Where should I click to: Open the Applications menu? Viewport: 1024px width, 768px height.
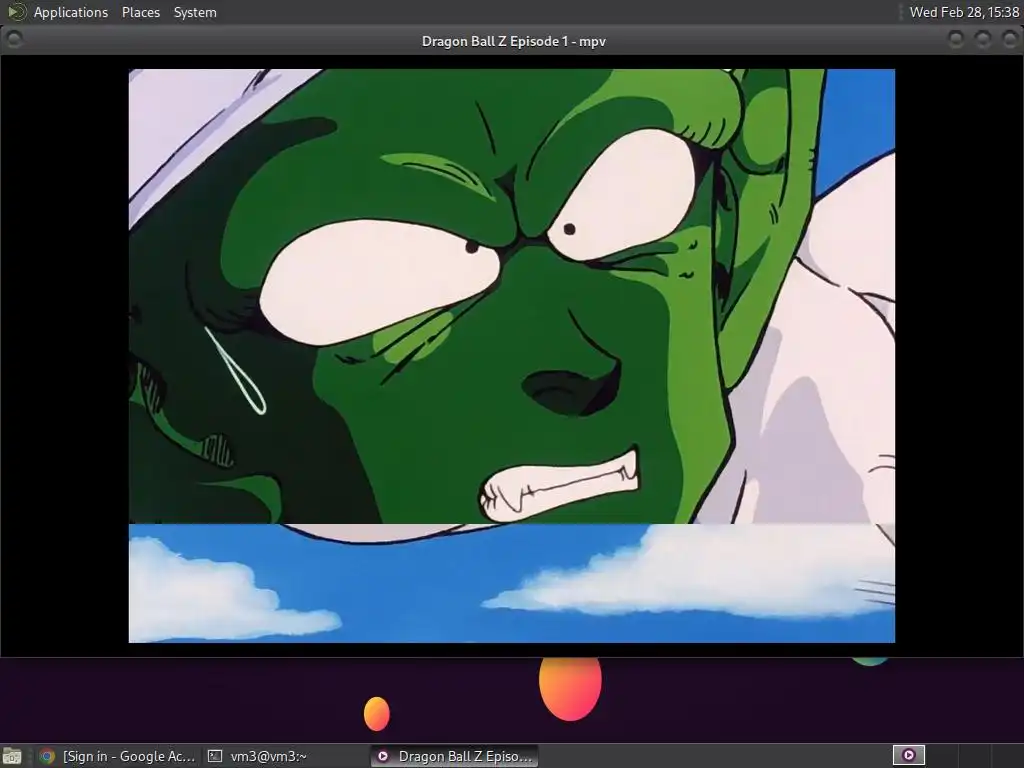pos(71,12)
